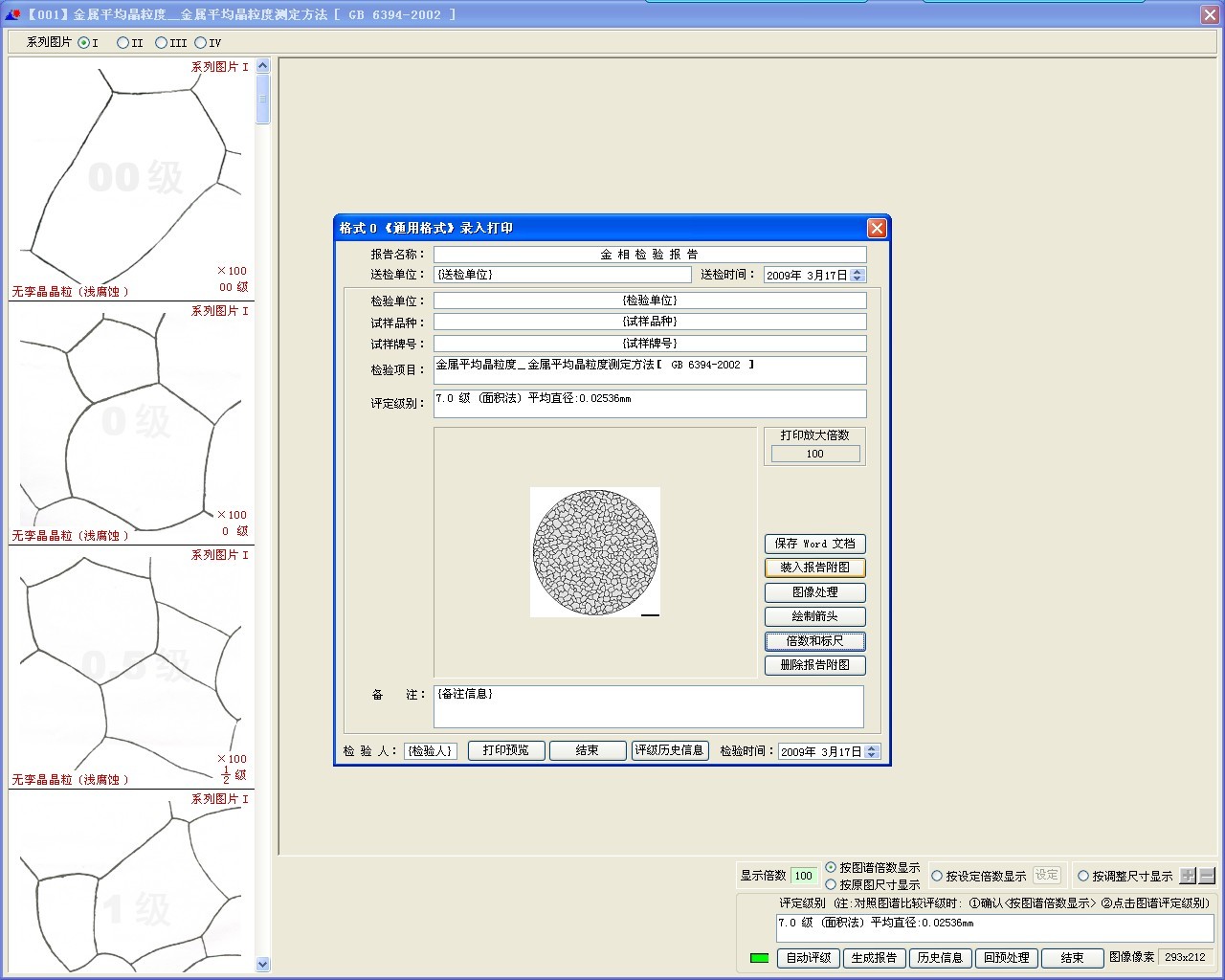The height and width of the screenshot is (980, 1225).
Task: Select series picture option I
Action: (x=84, y=43)
